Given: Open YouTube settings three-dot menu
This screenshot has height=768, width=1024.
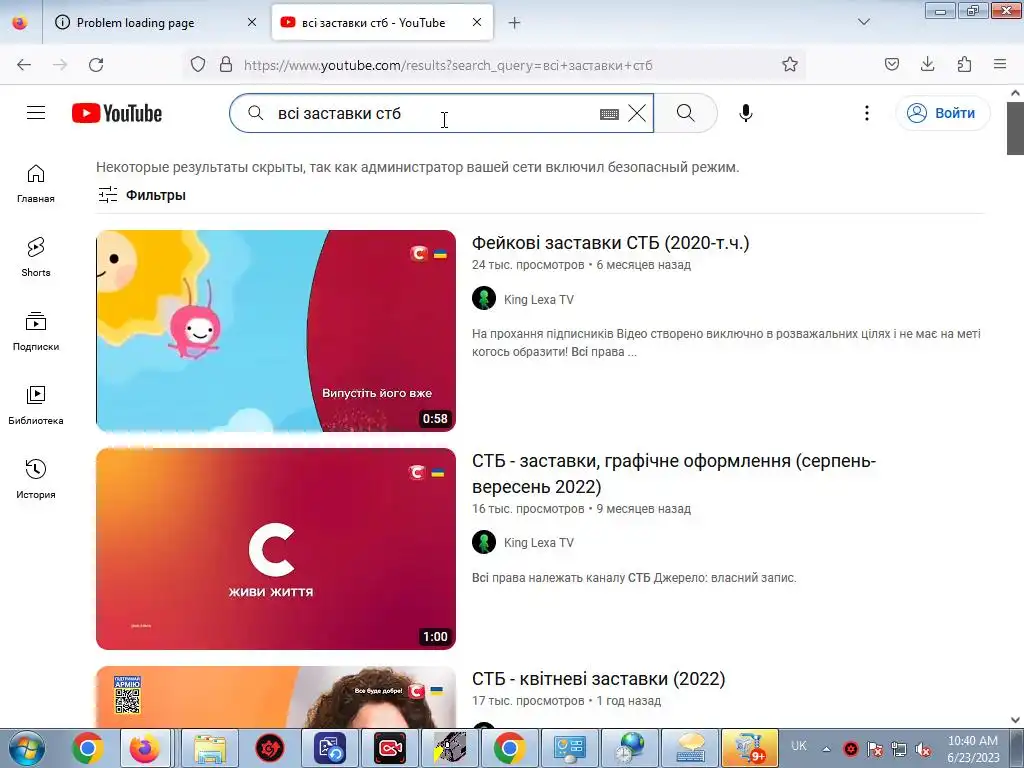Looking at the screenshot, I should 867,113.
